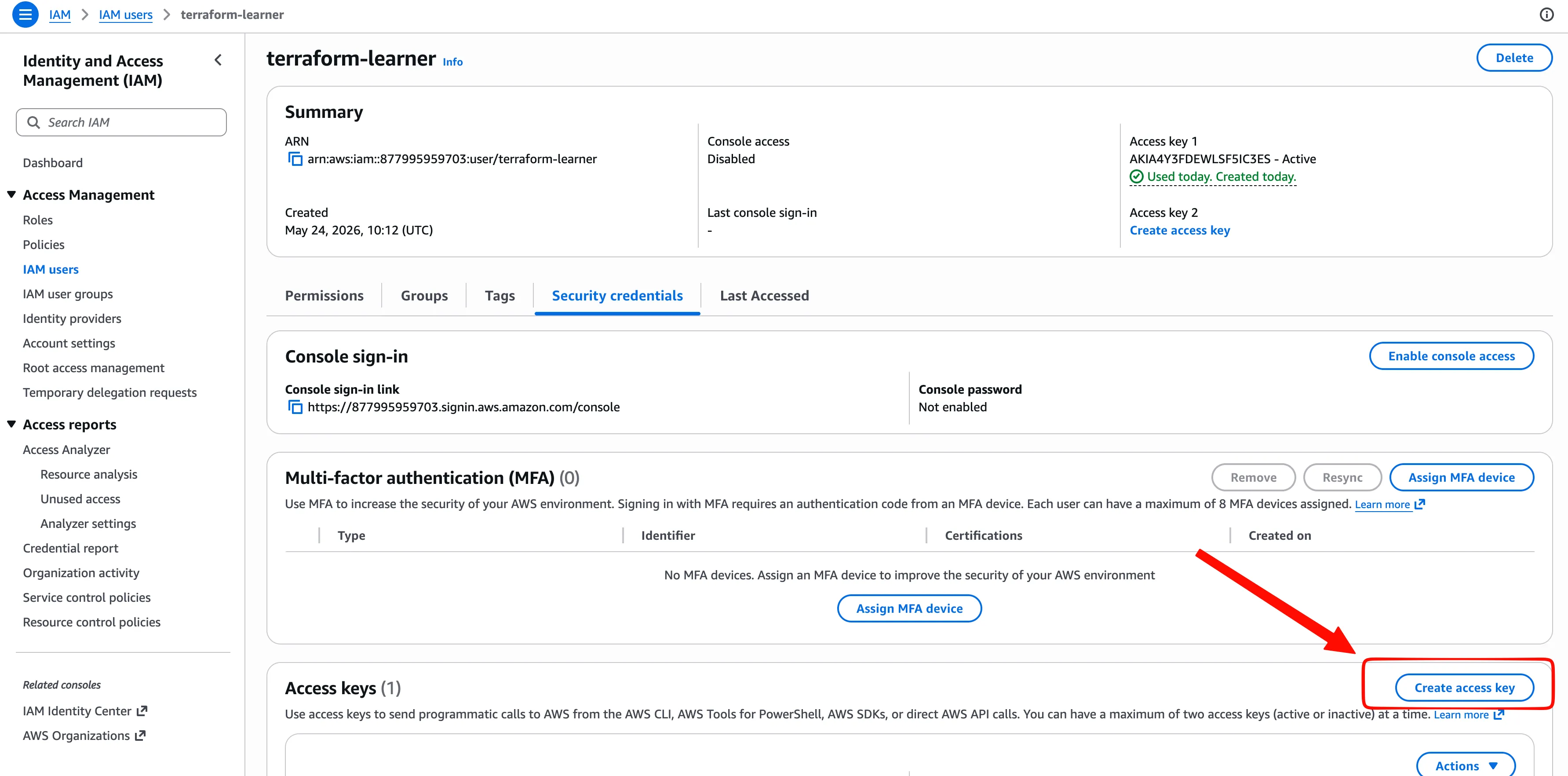Click the green check icon for Access key 1

pos(1136,177)
